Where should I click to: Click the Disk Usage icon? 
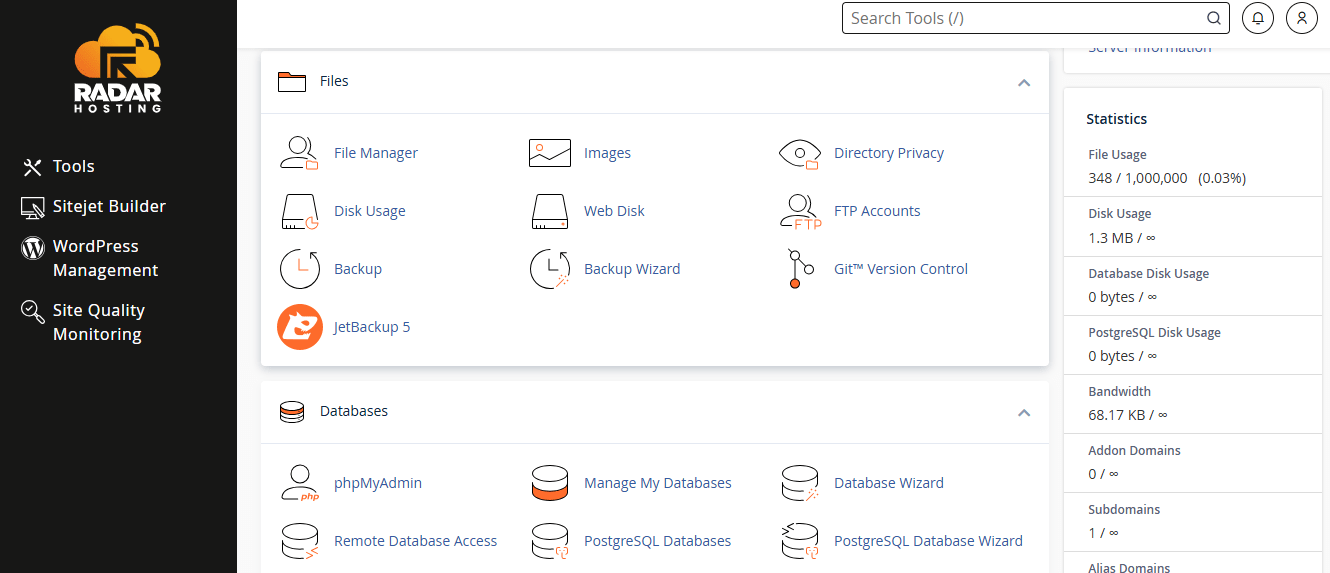[x=299, y=211]
